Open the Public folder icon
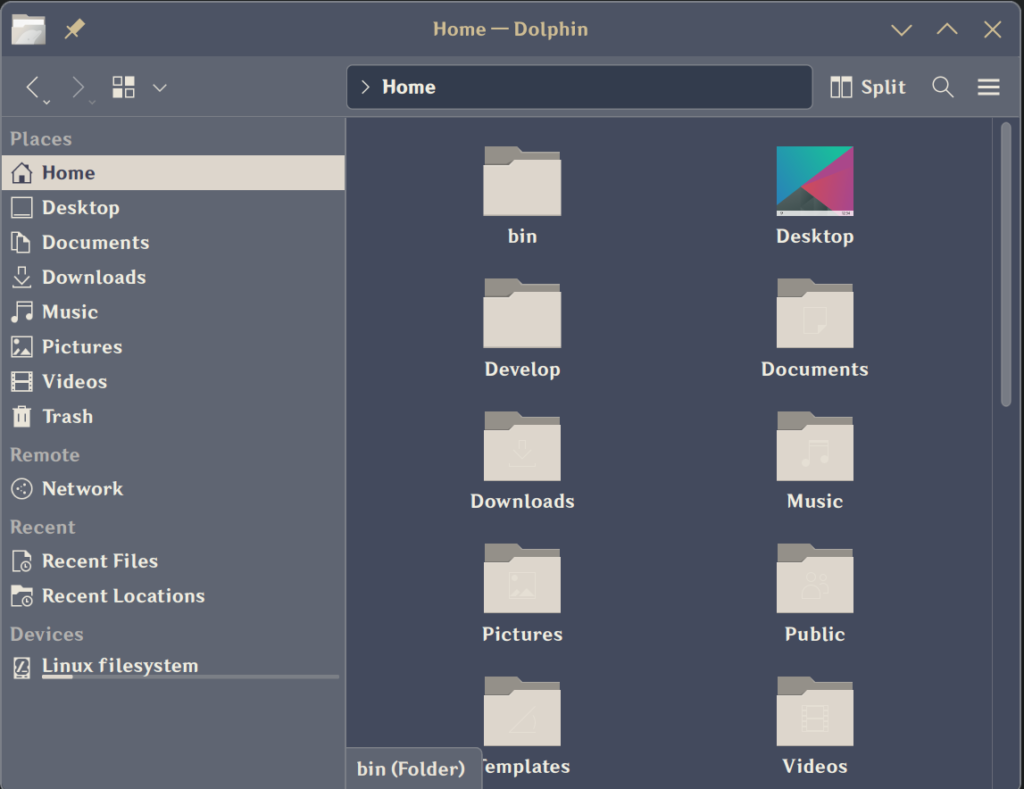 [x=814, y=579]
